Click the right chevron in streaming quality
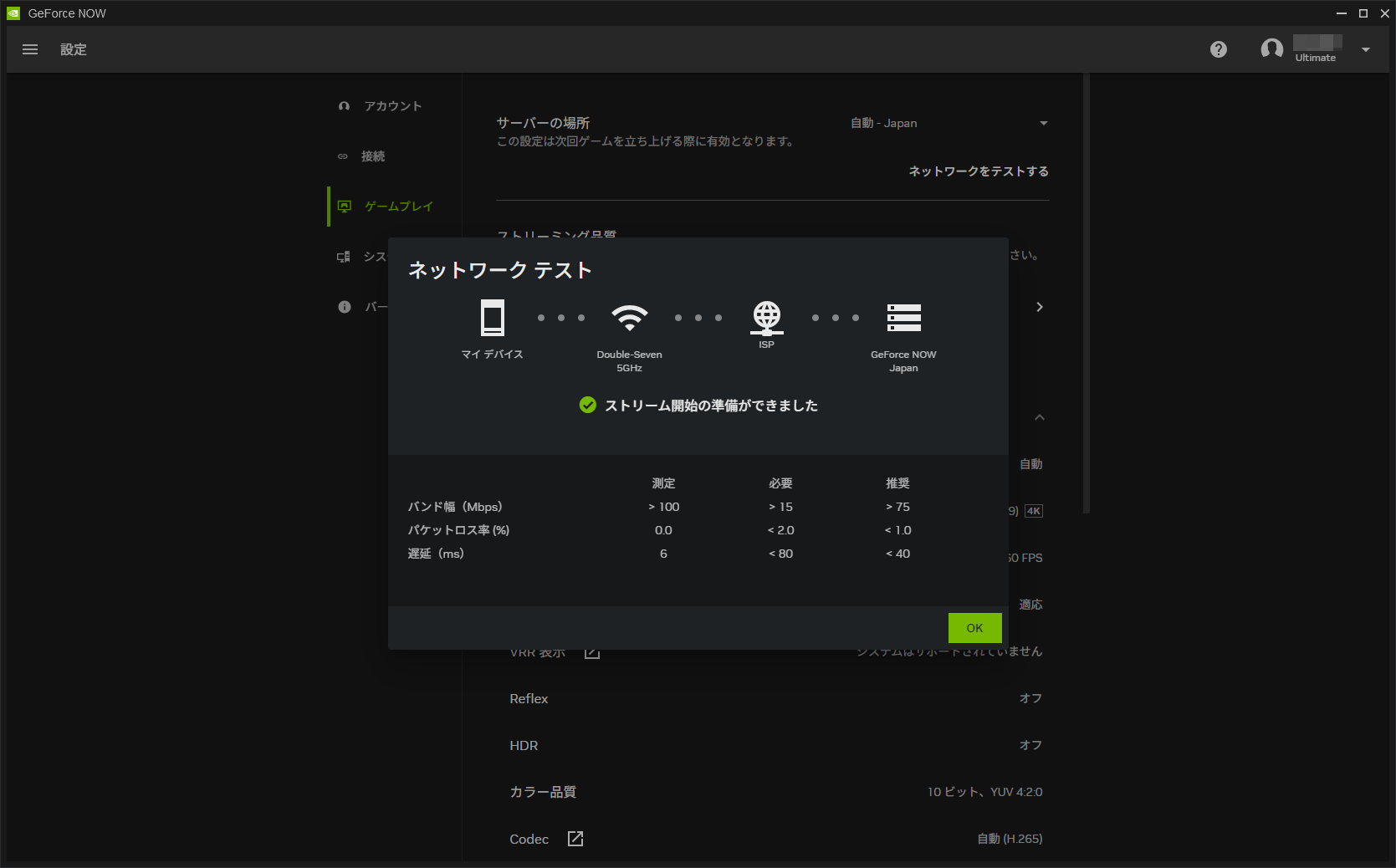The width and height of the screenshot is (1396, 868). click(x=1040, y=307)
